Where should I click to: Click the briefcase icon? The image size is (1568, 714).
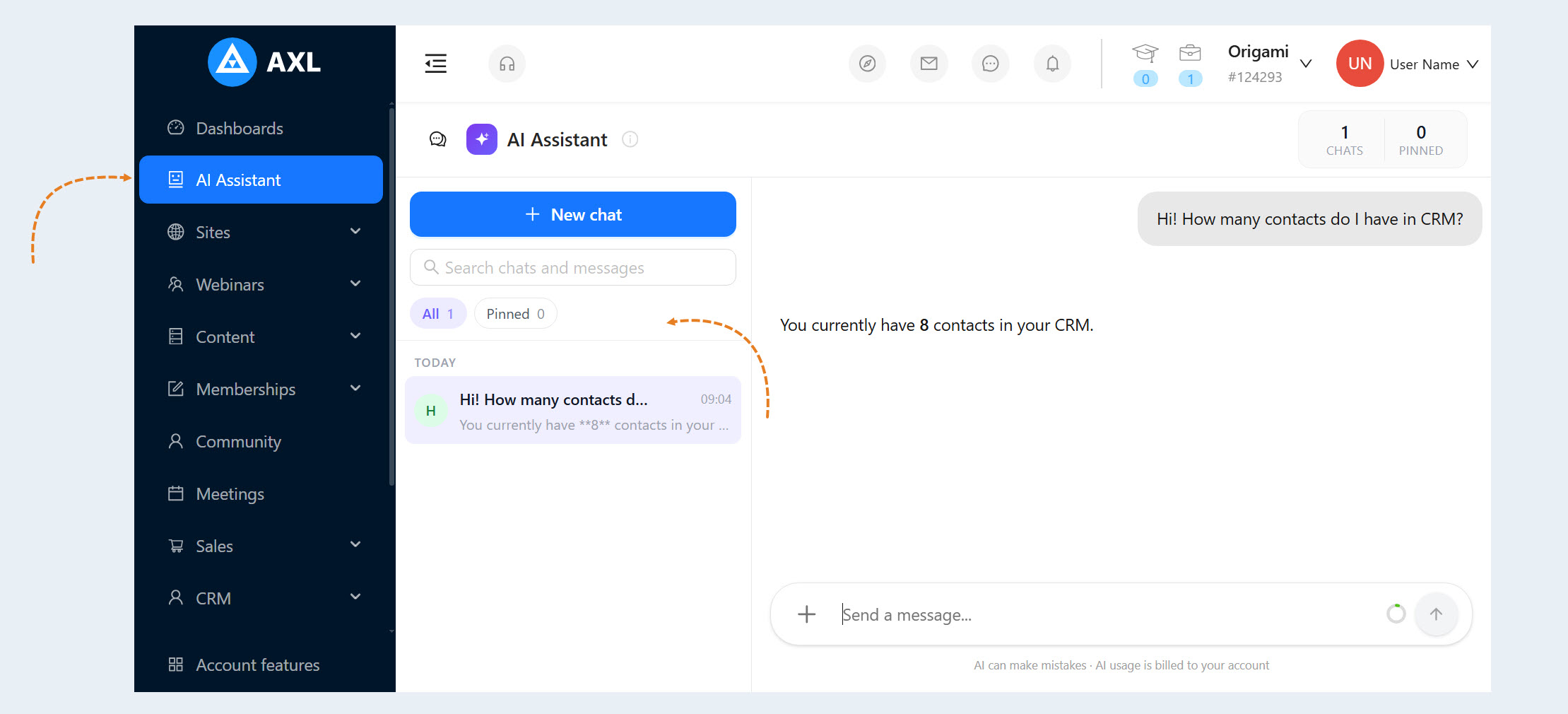(1190, 53)
